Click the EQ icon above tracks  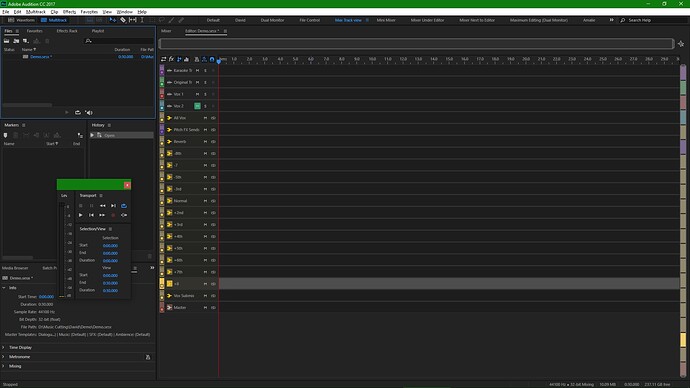186,59
